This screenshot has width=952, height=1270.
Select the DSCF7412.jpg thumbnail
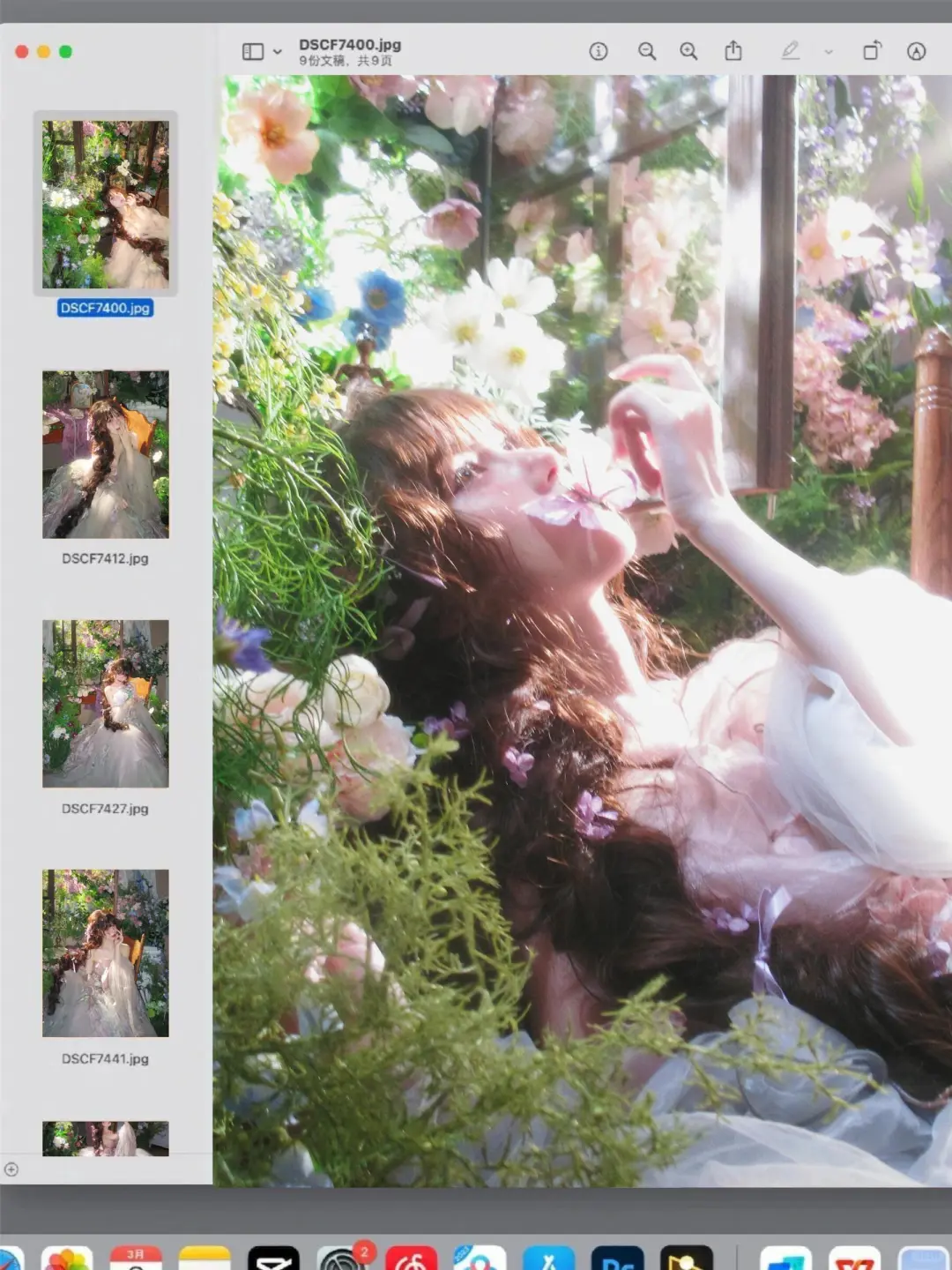coord(106,454)
